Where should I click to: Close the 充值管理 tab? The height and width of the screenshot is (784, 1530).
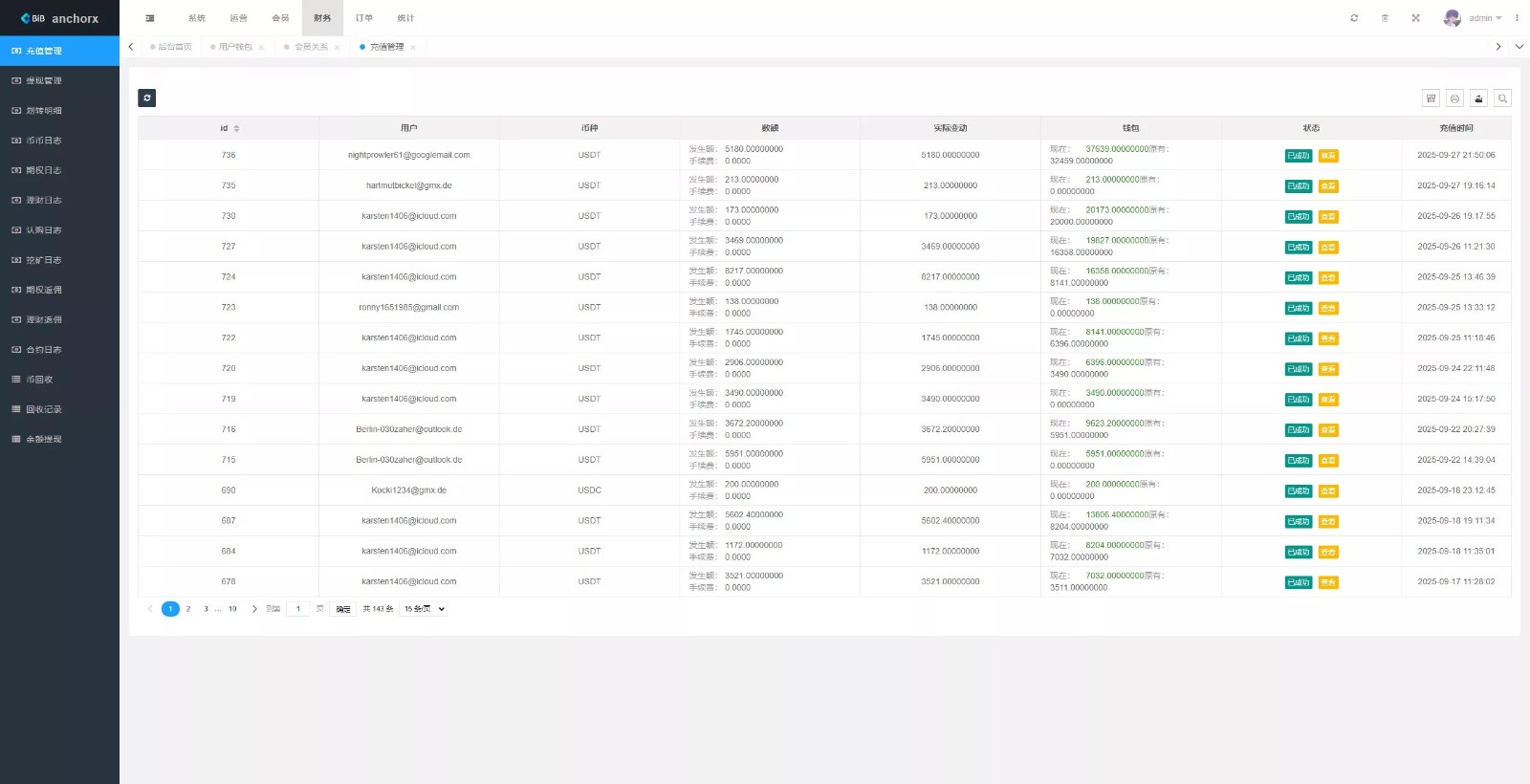(x=413, y=47)
